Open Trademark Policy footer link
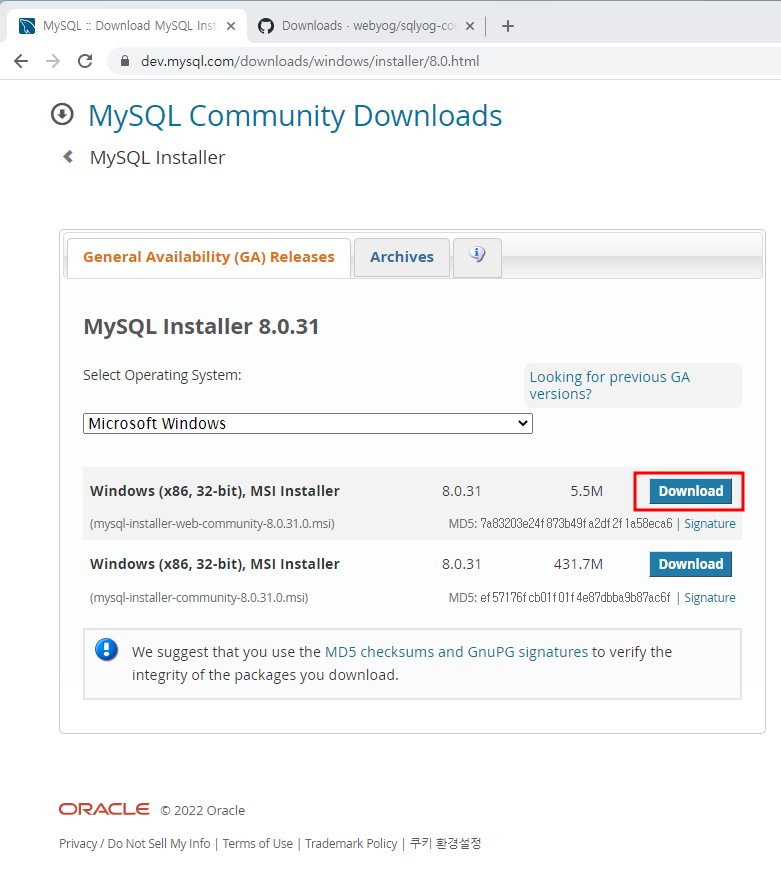The height and width of the screenshot is (872, 781). 351,844
